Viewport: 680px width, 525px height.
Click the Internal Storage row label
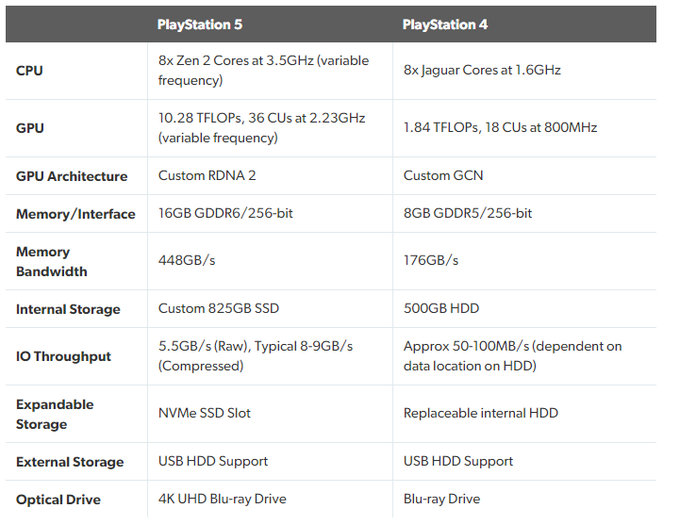(x=68, y=309)
